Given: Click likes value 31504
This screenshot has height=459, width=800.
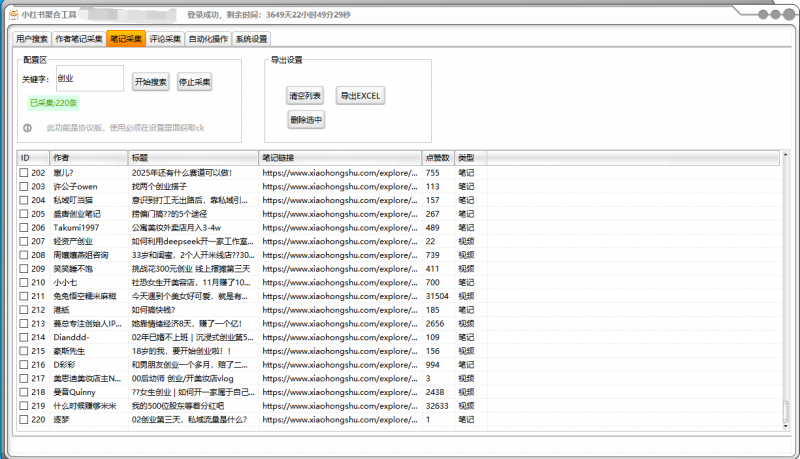Looking at the screenshot, I should click(x=437, y=296).
